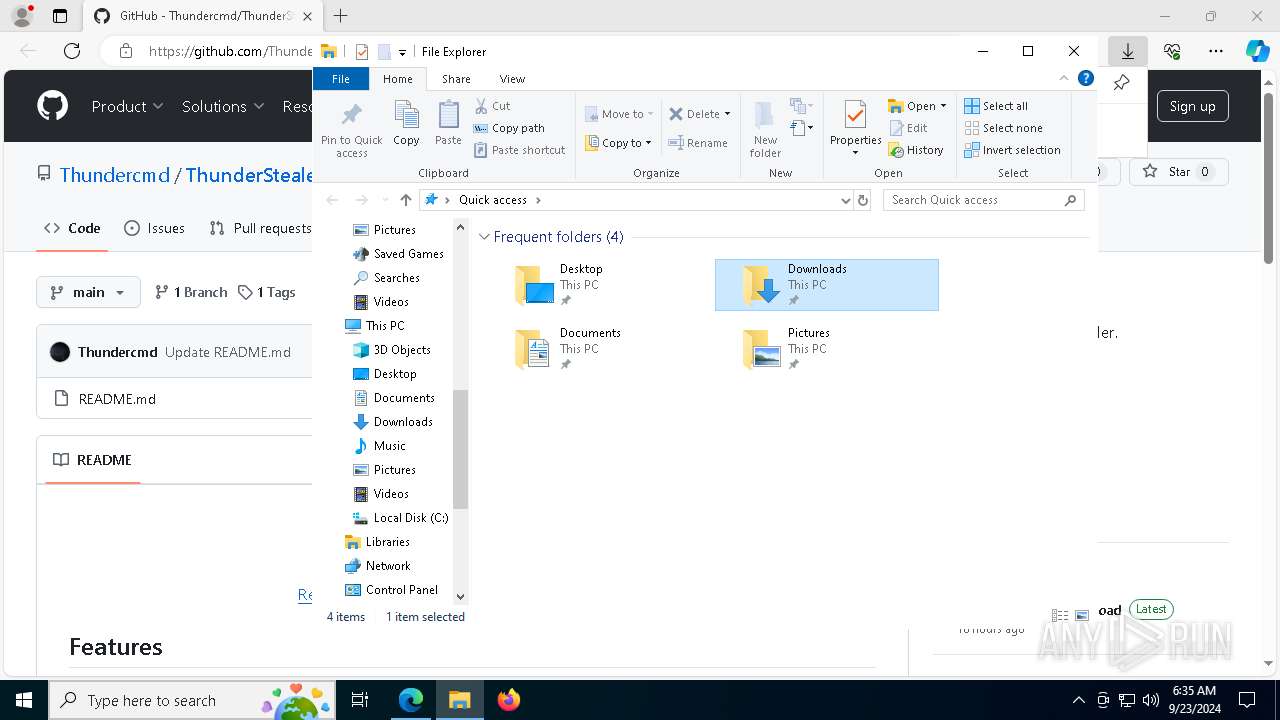Select Music in navigation pane

(379, 446)
